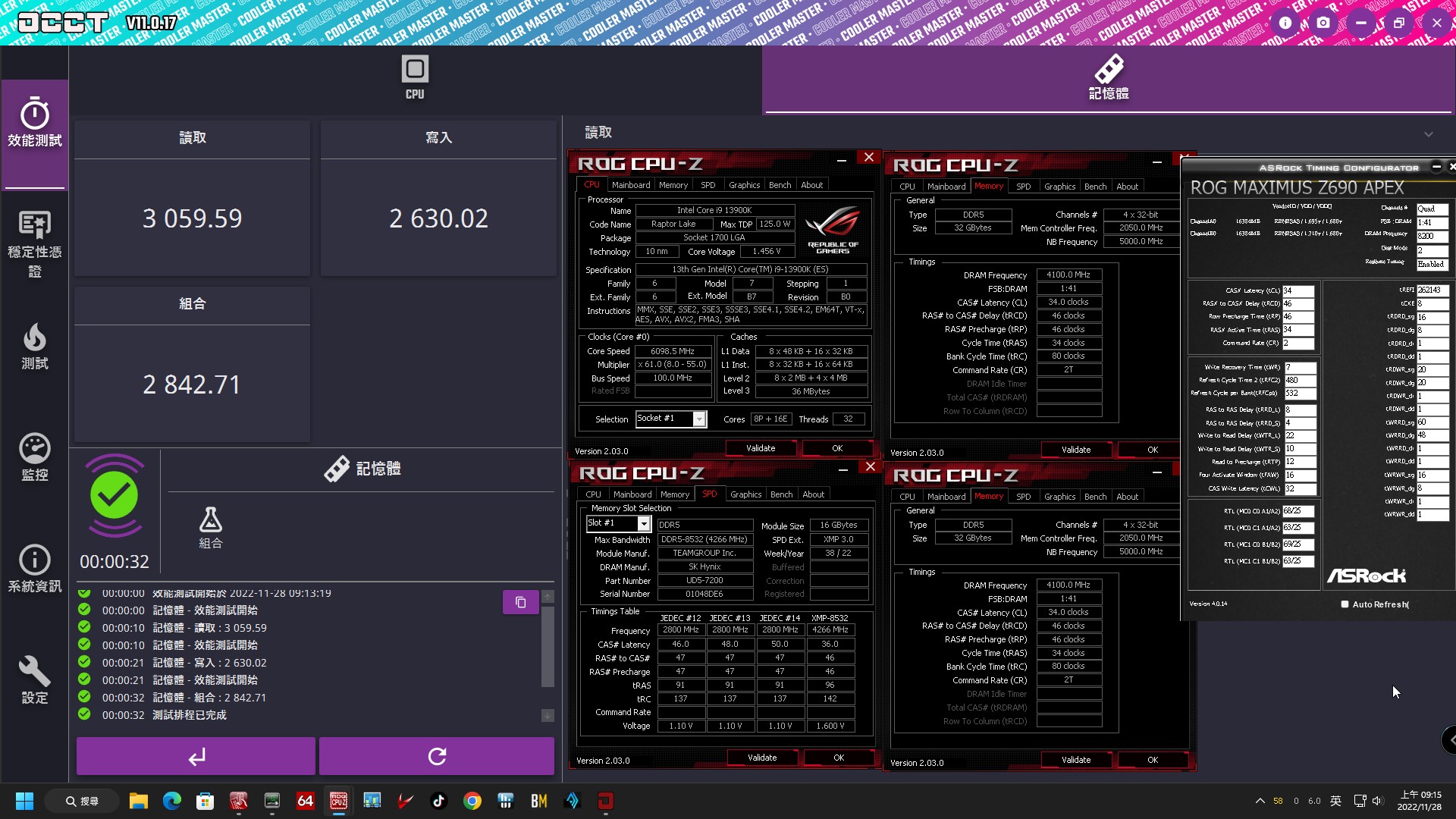Click OK in the CPU-Z SPD window

click(839, 758)
